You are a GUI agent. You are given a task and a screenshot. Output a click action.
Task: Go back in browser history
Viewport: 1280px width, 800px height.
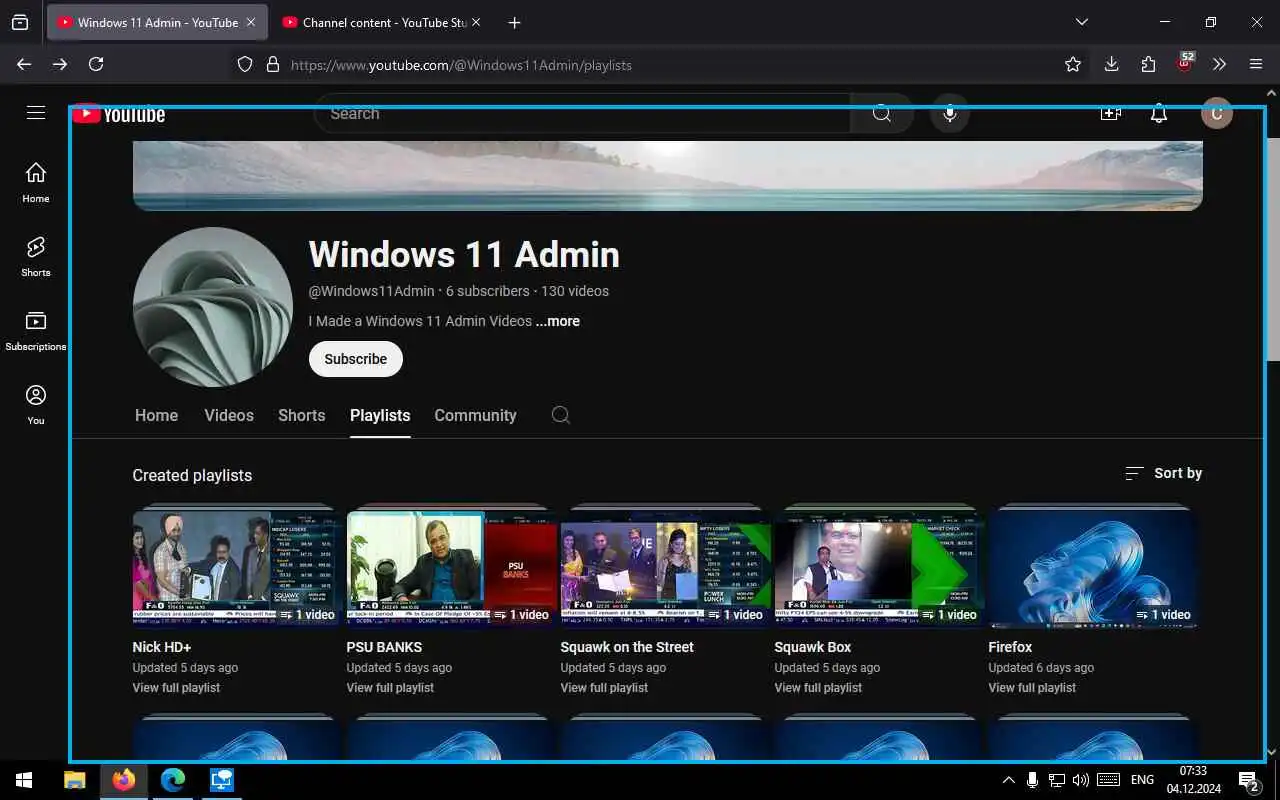(24, 64)
